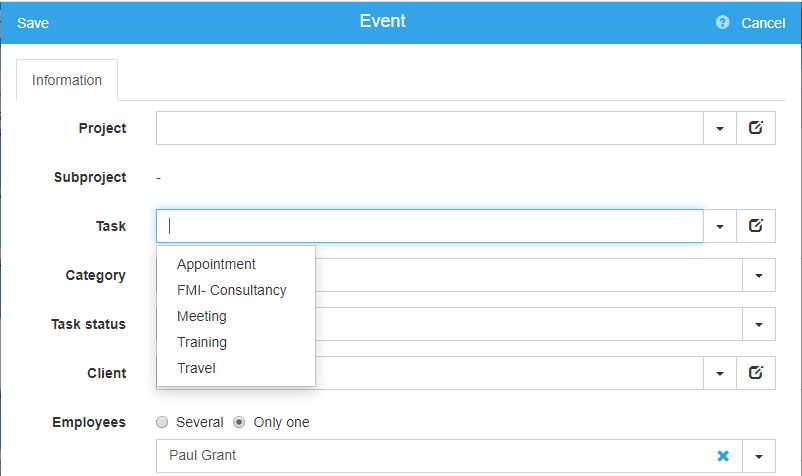Screen dimensions: 802x476
Task: Open the employee selection dropdown arrow
Action: (x=758, y=457)
